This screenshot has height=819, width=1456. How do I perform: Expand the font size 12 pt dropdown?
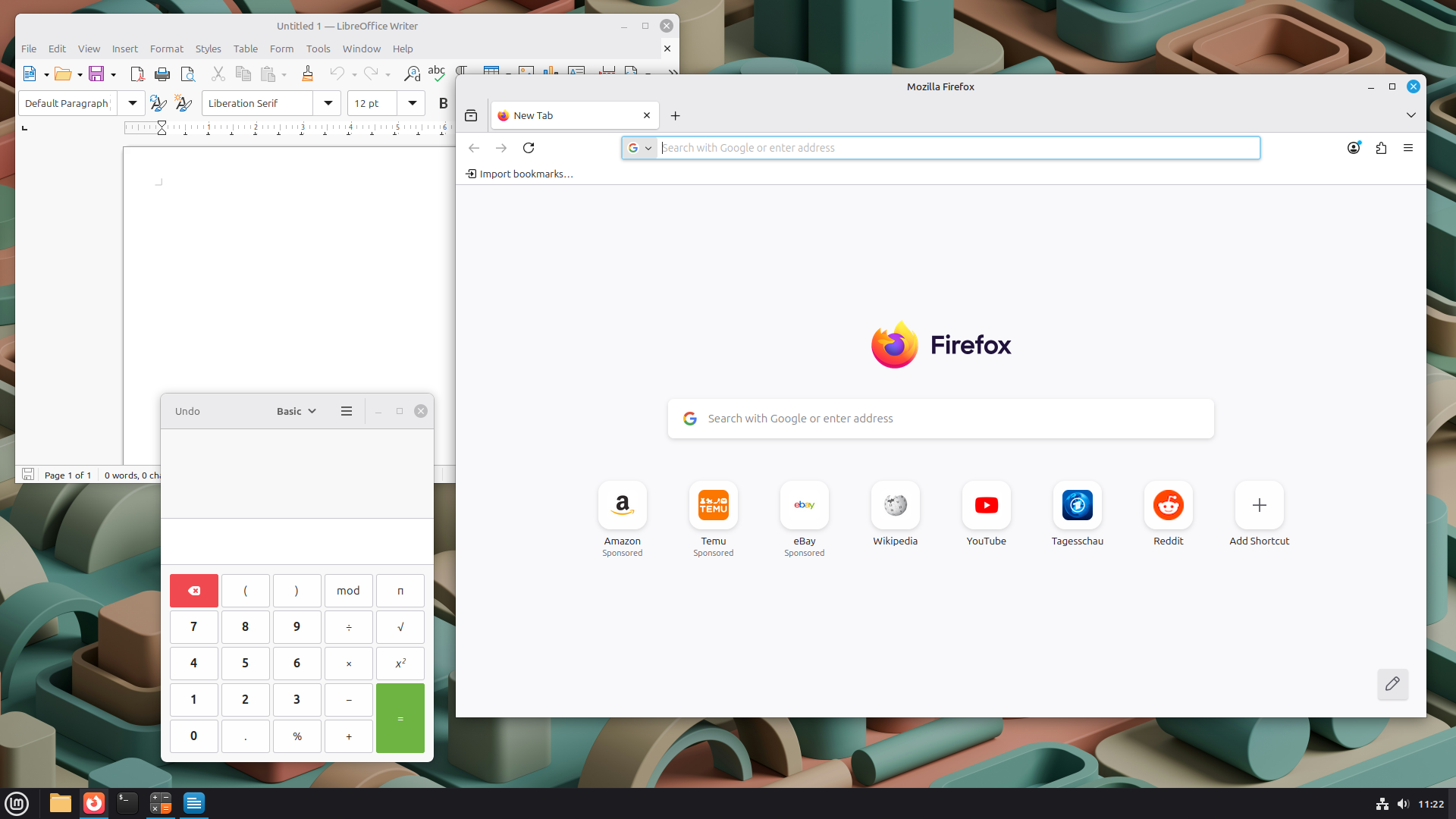(x=412, y=103)
